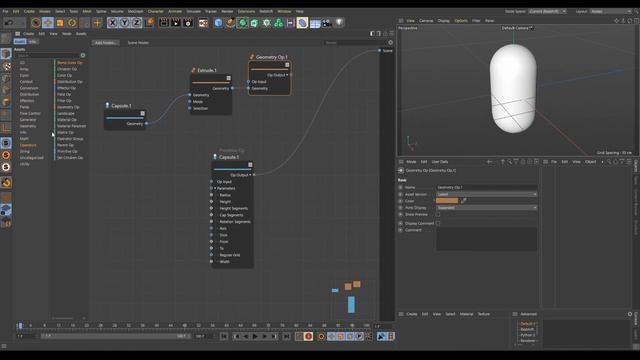640x360 pixels.
Task: Click the Light bulb icon in toolbar
Action: (339, 22)
